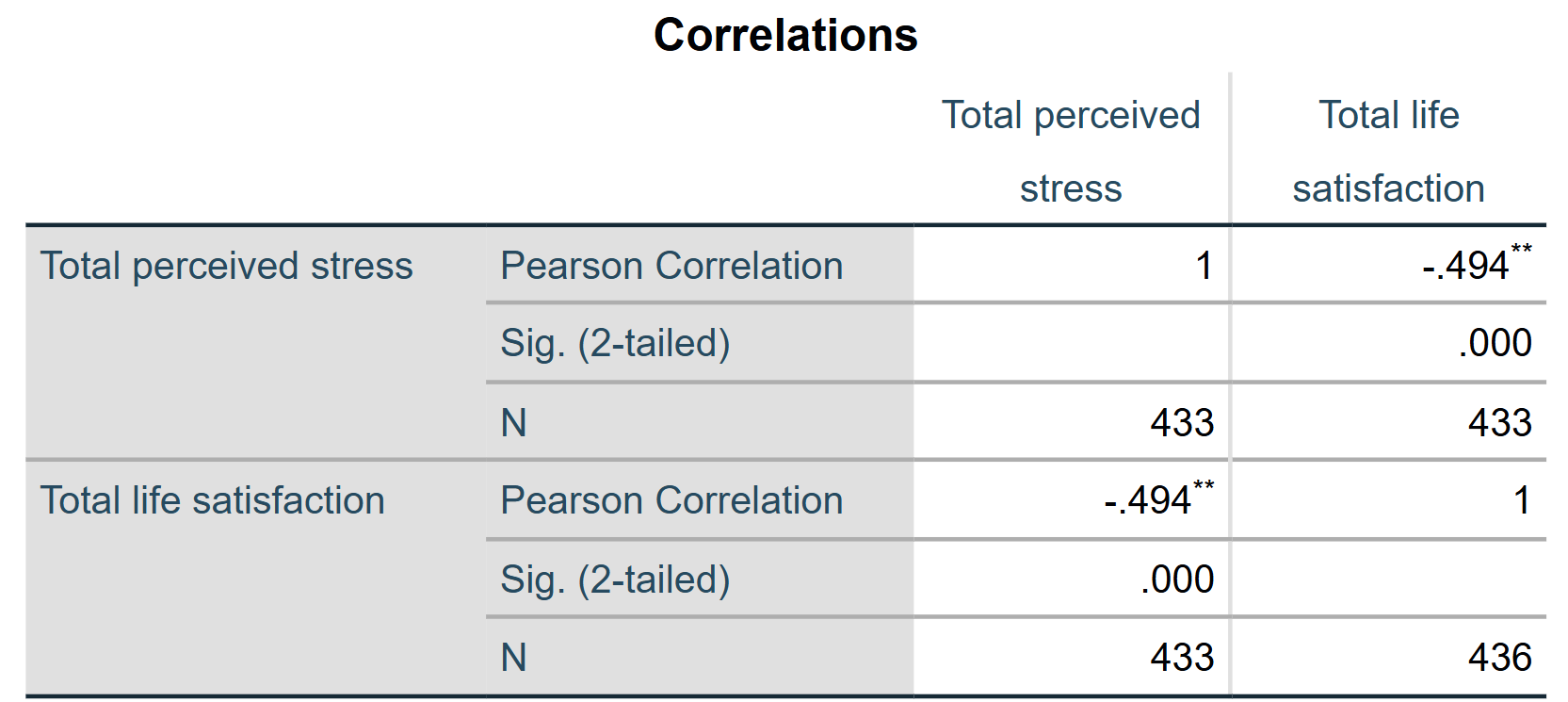Click the Correlations table title

tap(784, 36)
